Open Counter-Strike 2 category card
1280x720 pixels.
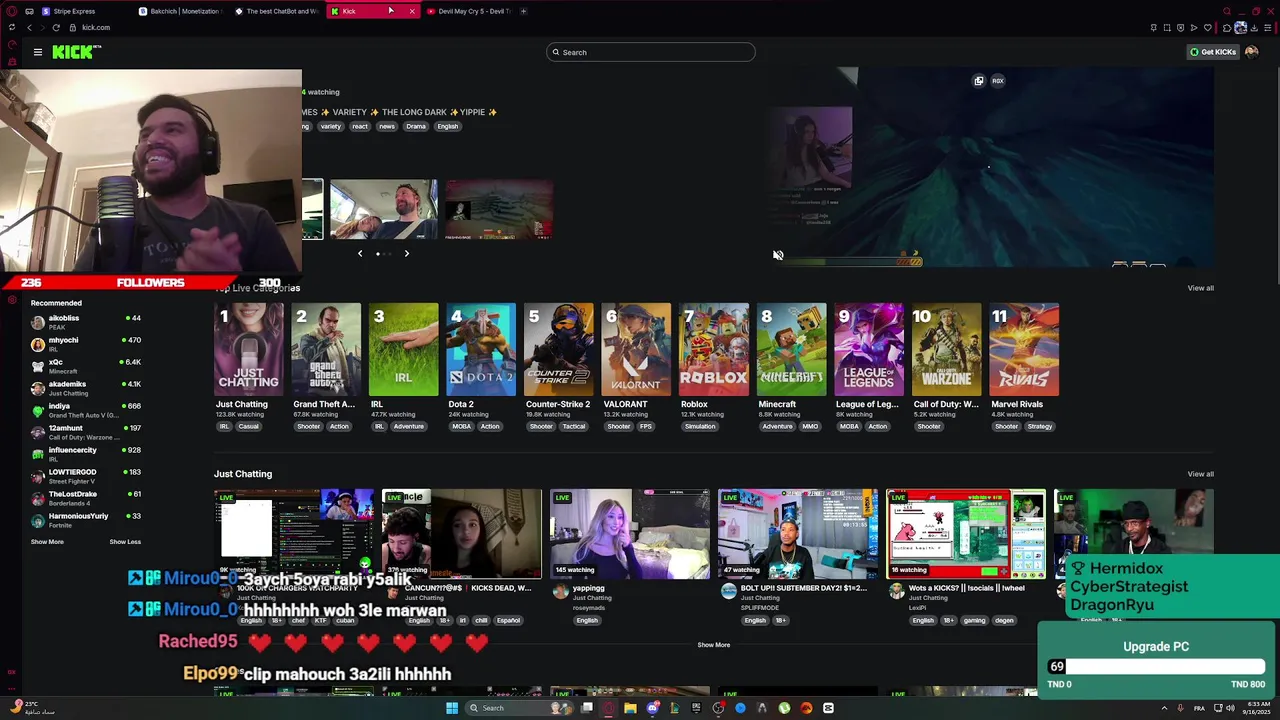[559, 350]
